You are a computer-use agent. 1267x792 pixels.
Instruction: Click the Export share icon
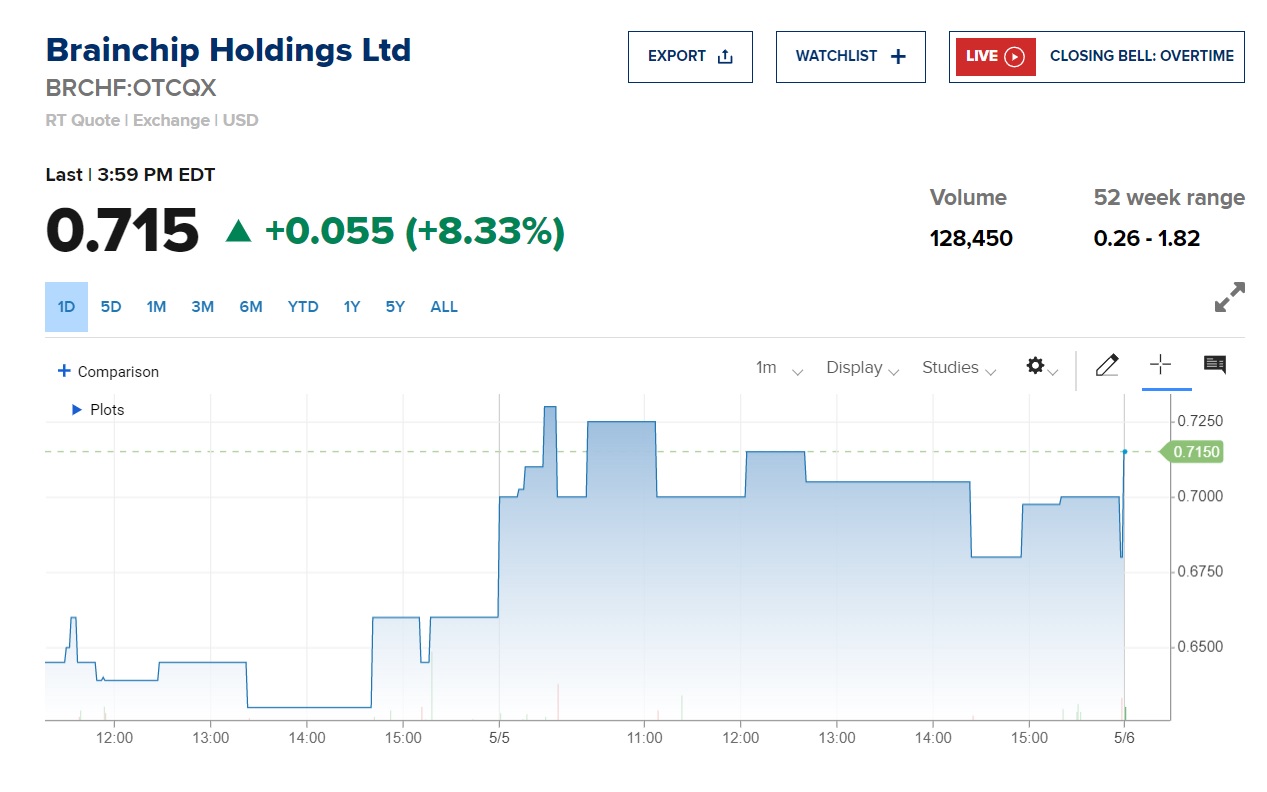(725, 57)
